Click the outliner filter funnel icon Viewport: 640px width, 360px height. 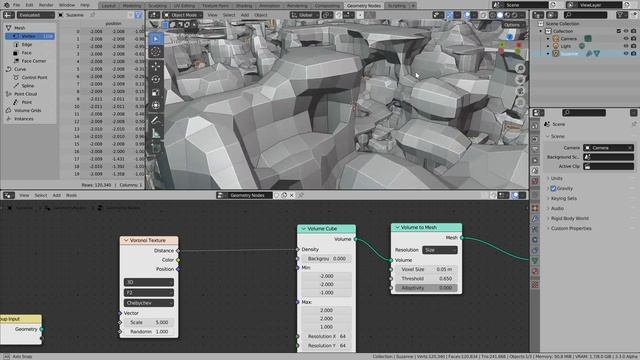tap(621, 15)
